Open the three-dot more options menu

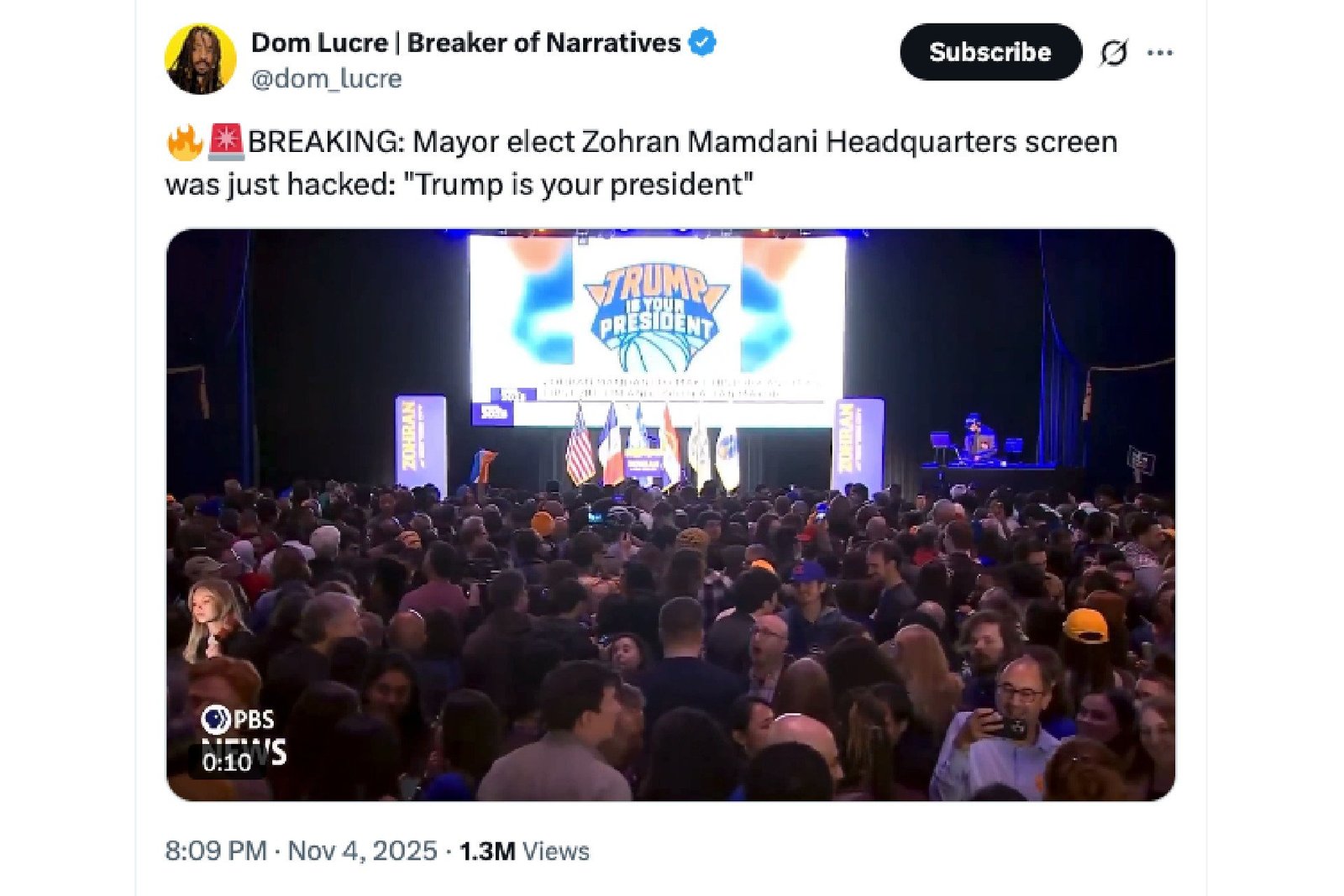(1160, 53)
